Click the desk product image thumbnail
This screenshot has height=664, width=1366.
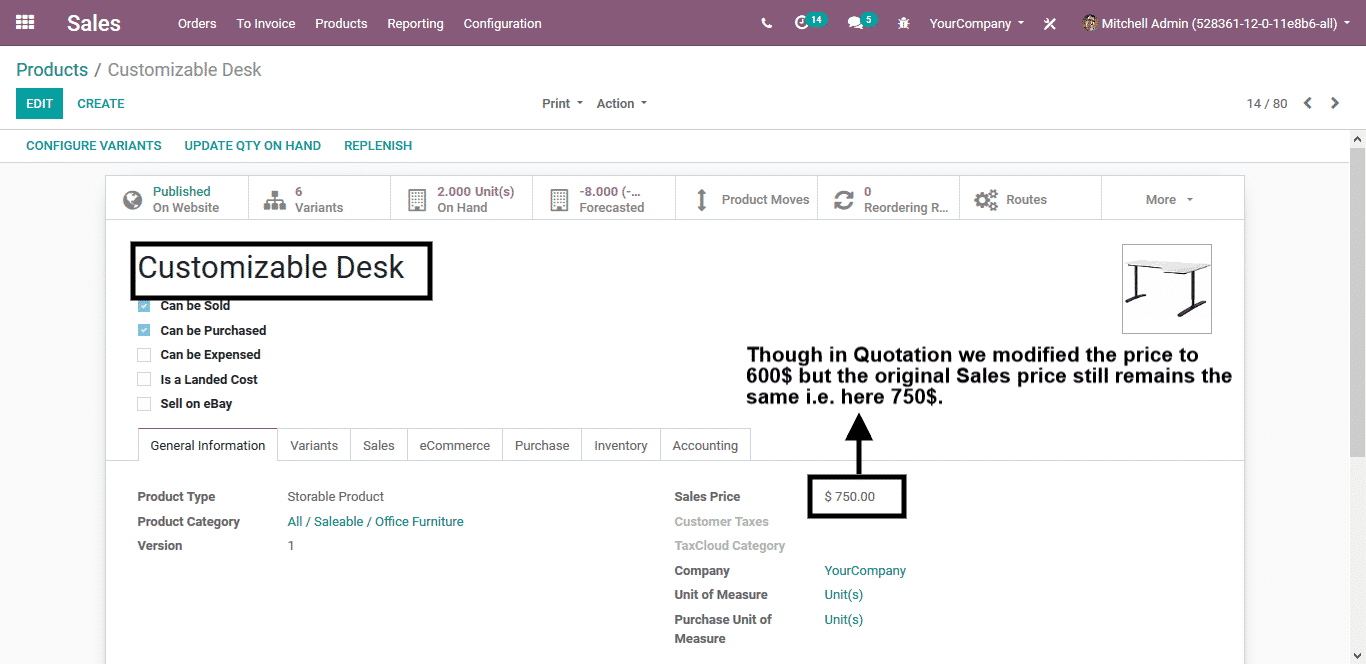pyautogui.click(x=1166, y=288)
